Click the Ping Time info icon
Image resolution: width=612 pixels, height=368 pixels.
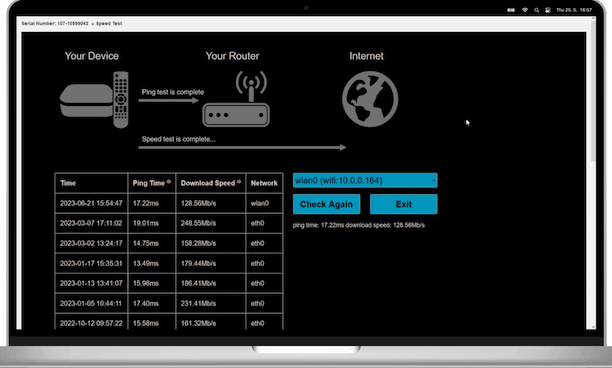(169, 181)
